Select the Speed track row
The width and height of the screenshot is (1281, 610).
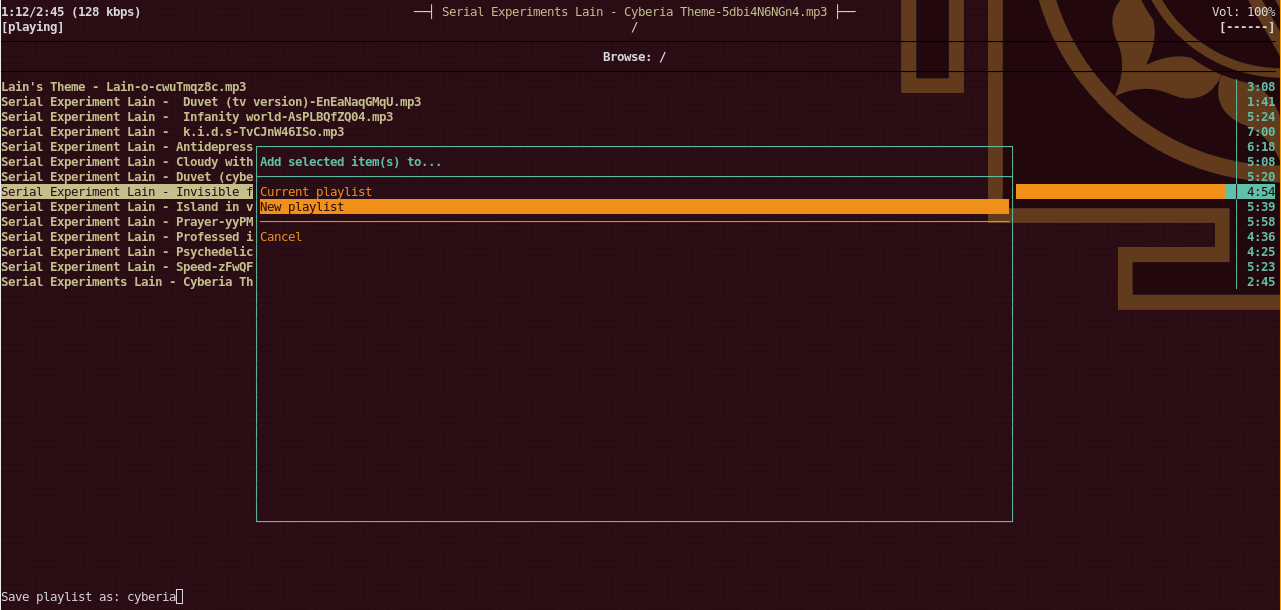(128, 267)
